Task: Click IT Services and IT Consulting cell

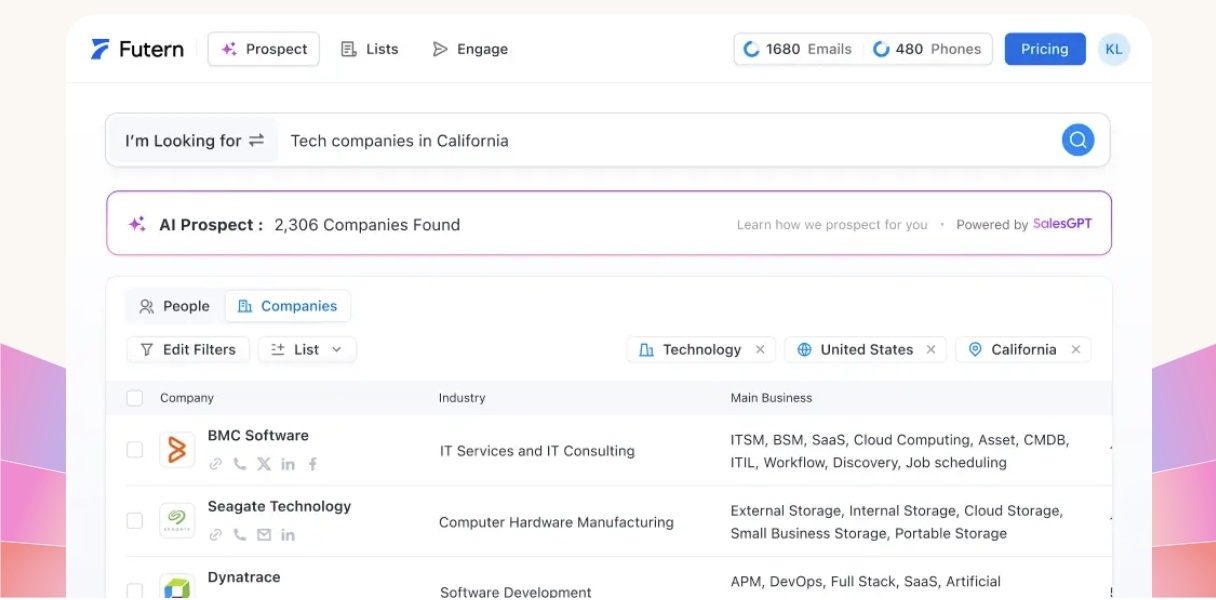Action: pyautogui.click(x=537, y=451)
